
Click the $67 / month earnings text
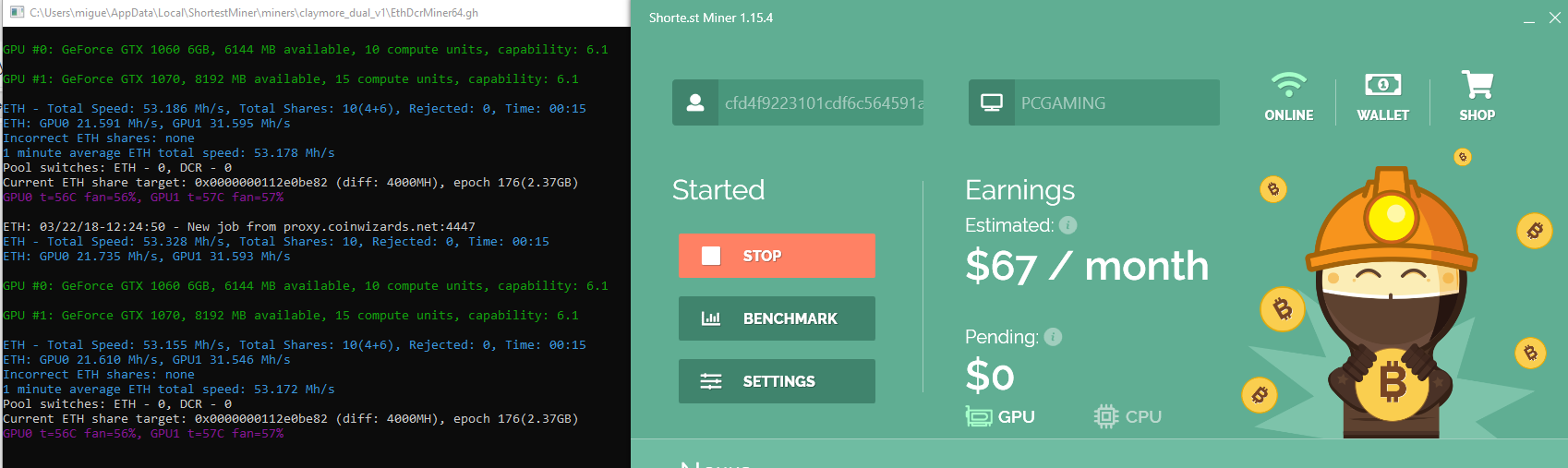point(1087,266)
